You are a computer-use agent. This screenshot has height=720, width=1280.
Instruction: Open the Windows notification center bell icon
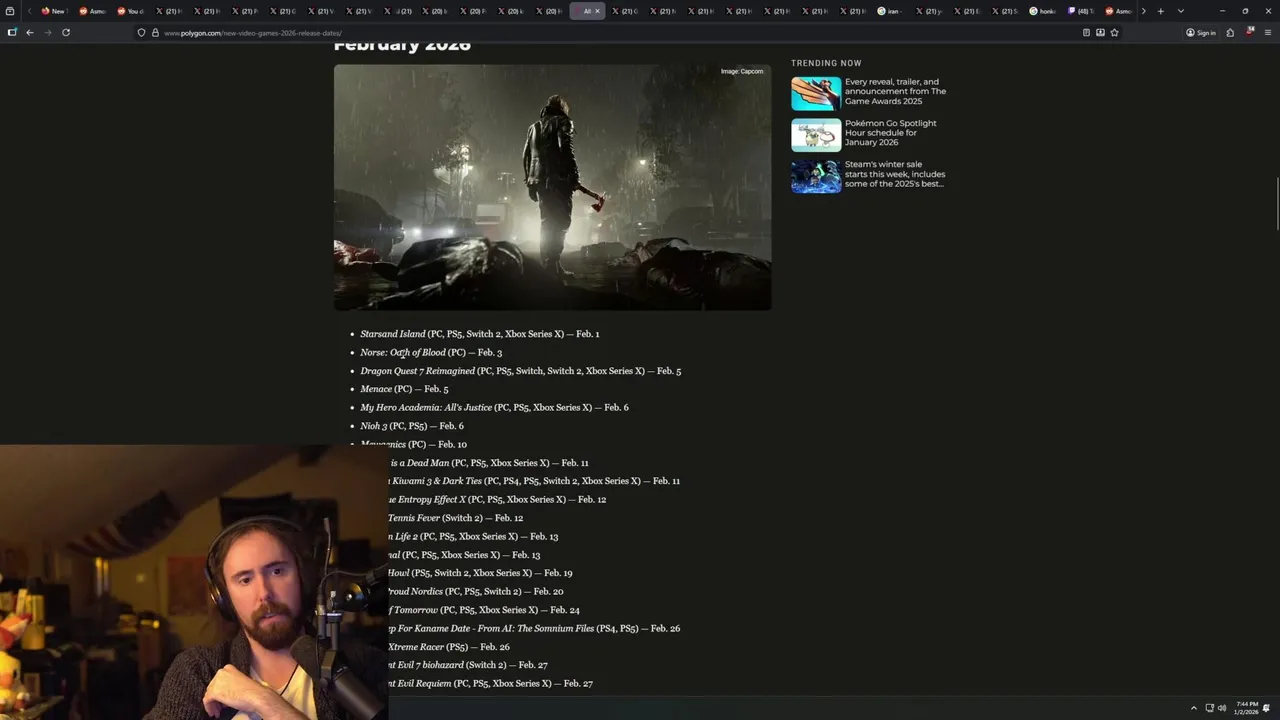[1266, 708]
